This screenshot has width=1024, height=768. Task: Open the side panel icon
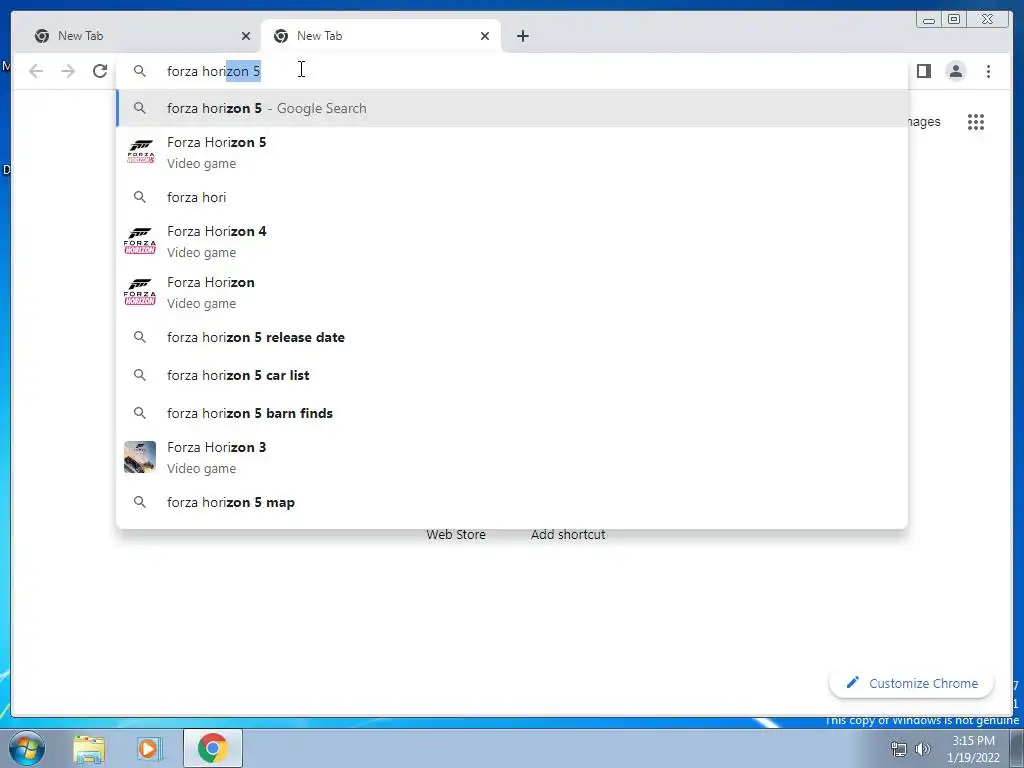tap(923, 71)
